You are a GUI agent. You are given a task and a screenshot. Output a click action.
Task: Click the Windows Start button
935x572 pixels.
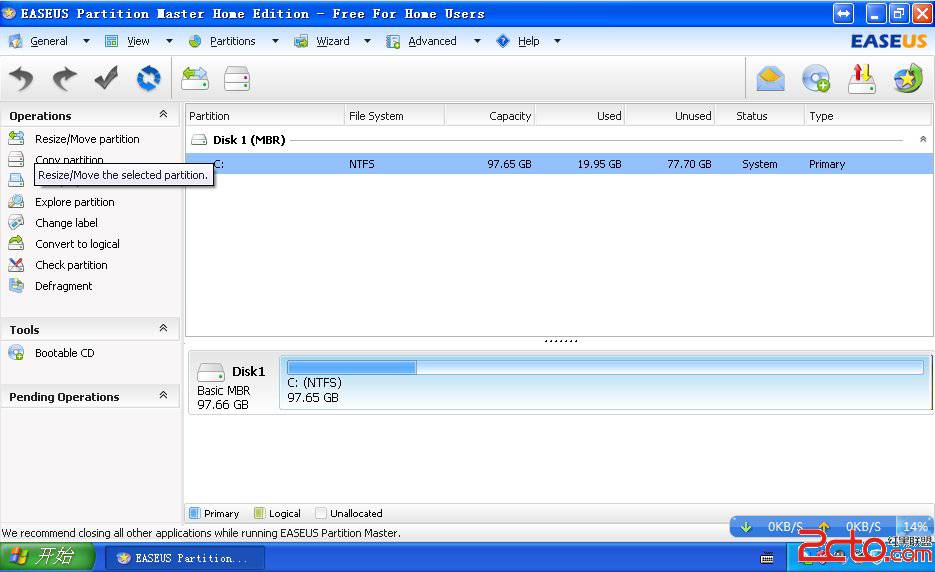click(x=47, y=557)
